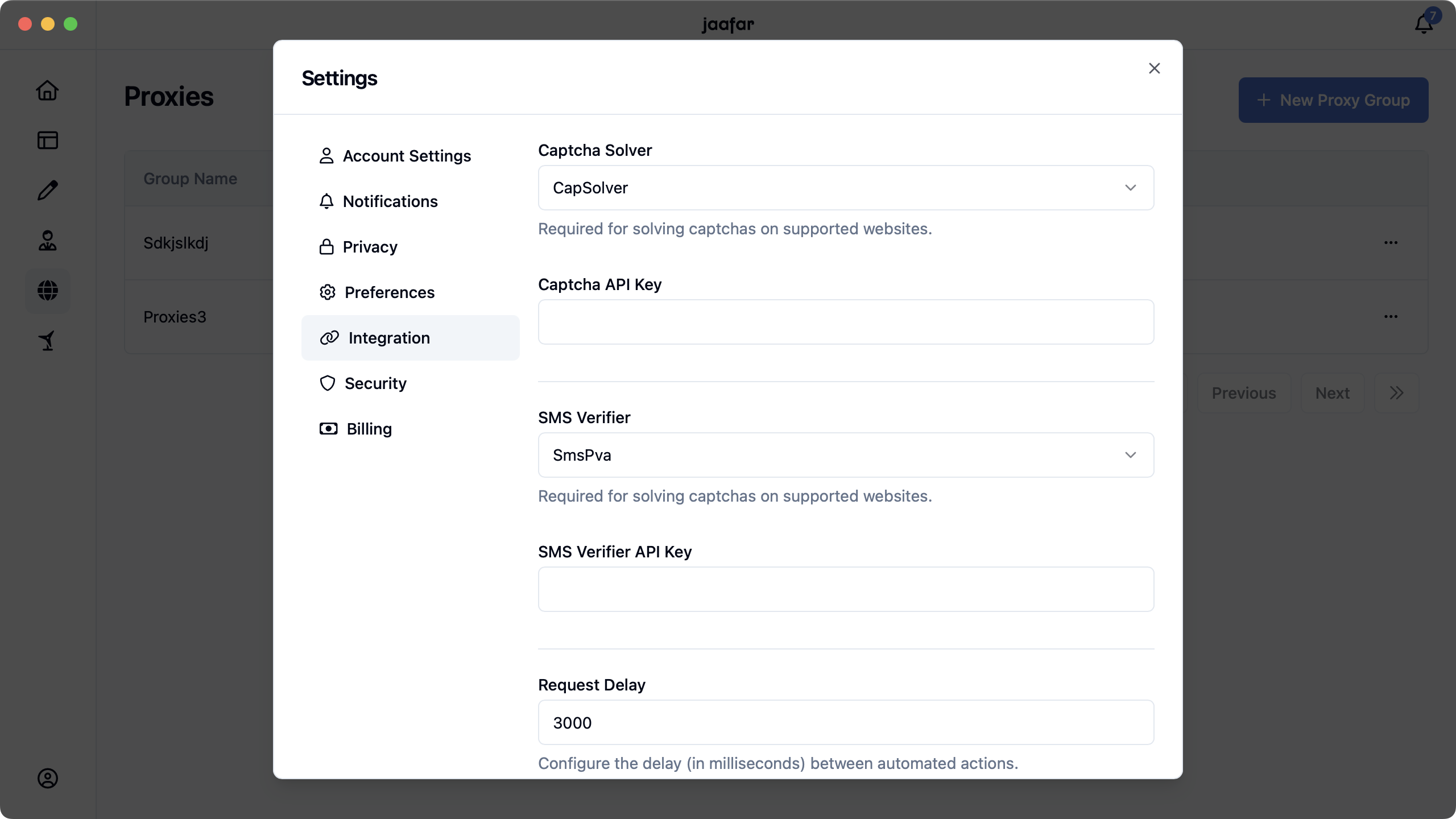
Task: Open the home icon in sidebar
Action: tap(48, 90)
